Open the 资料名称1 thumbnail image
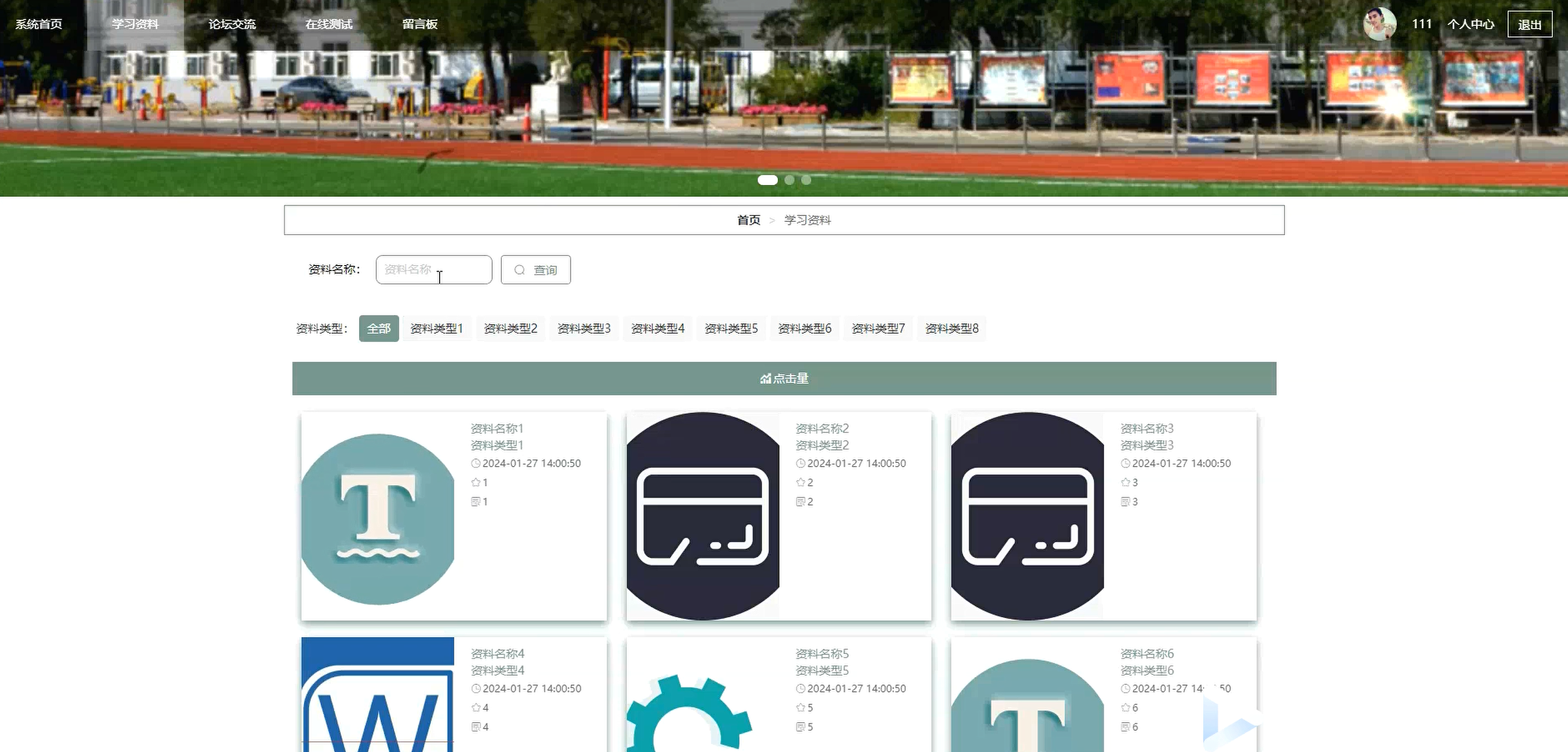 378,516
